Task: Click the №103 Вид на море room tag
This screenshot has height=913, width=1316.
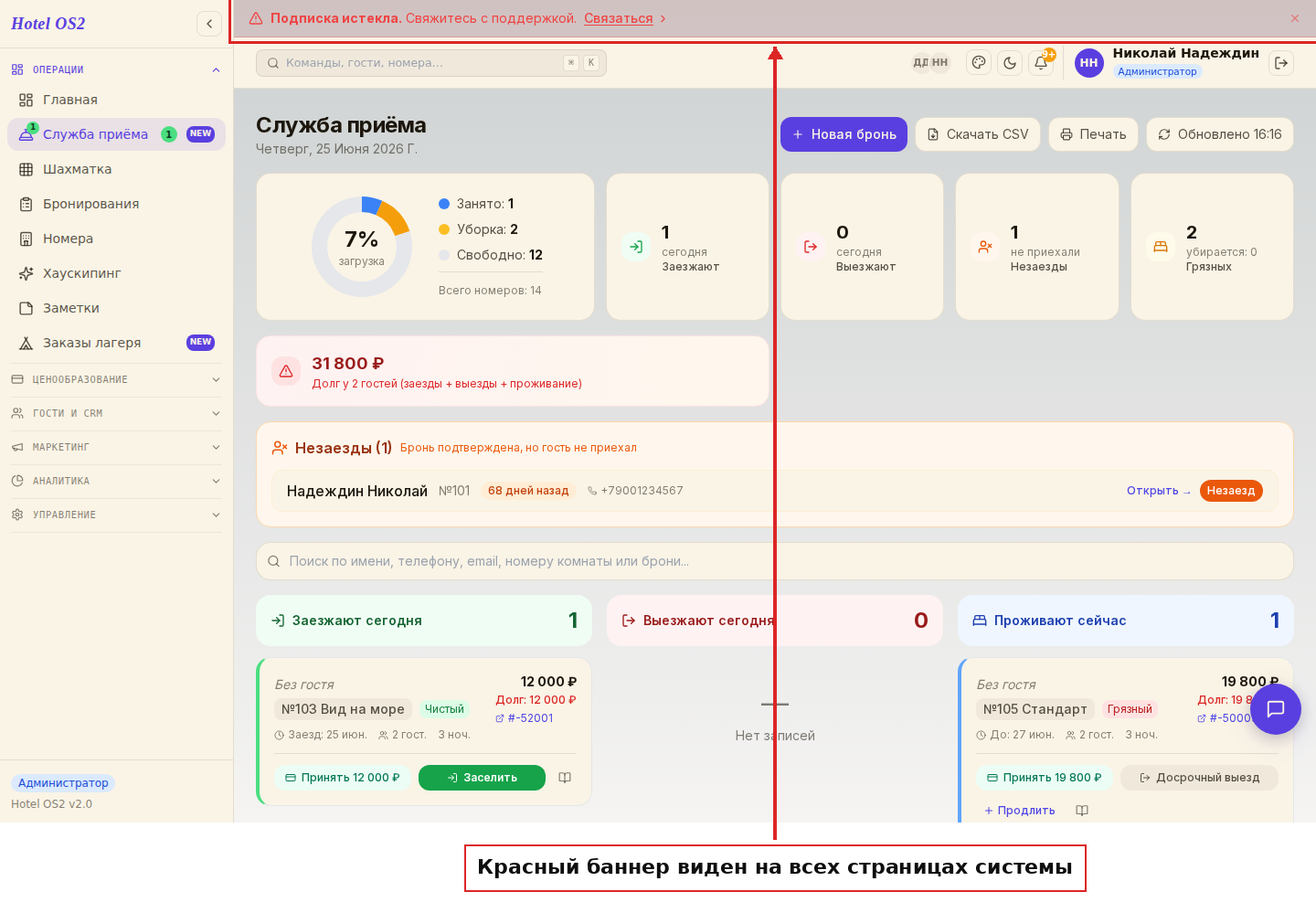Action: coord(343,709)
